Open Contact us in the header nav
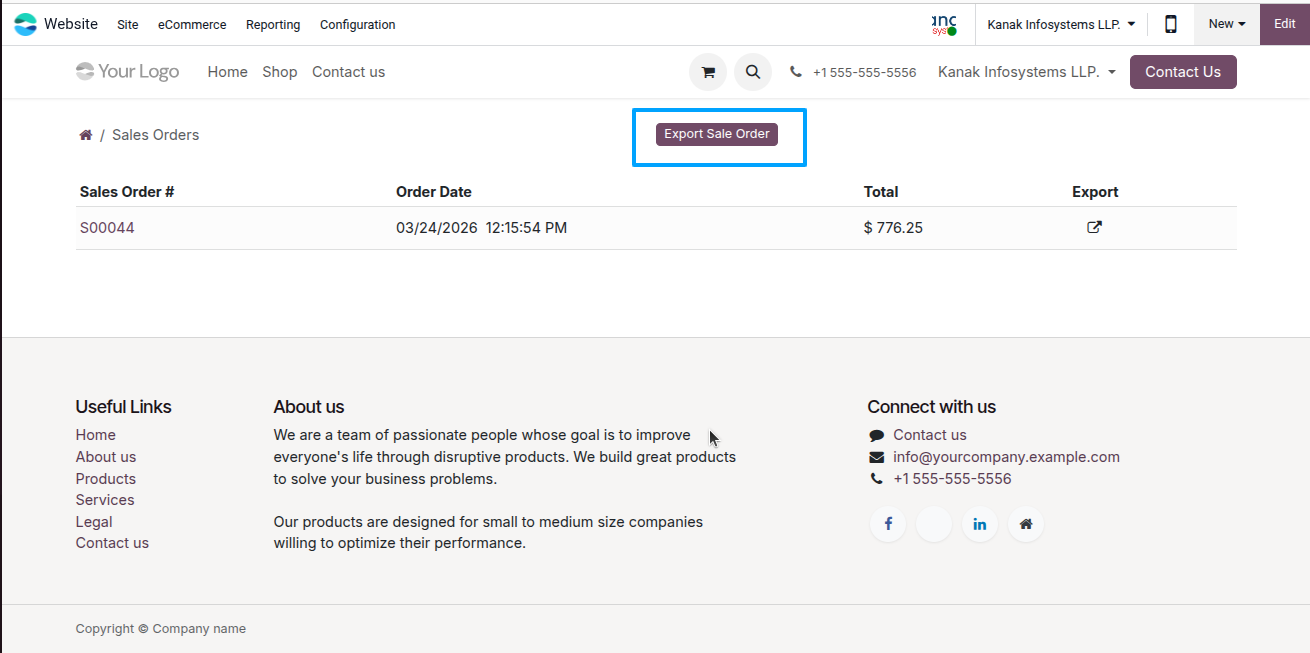 click(348, 72)
